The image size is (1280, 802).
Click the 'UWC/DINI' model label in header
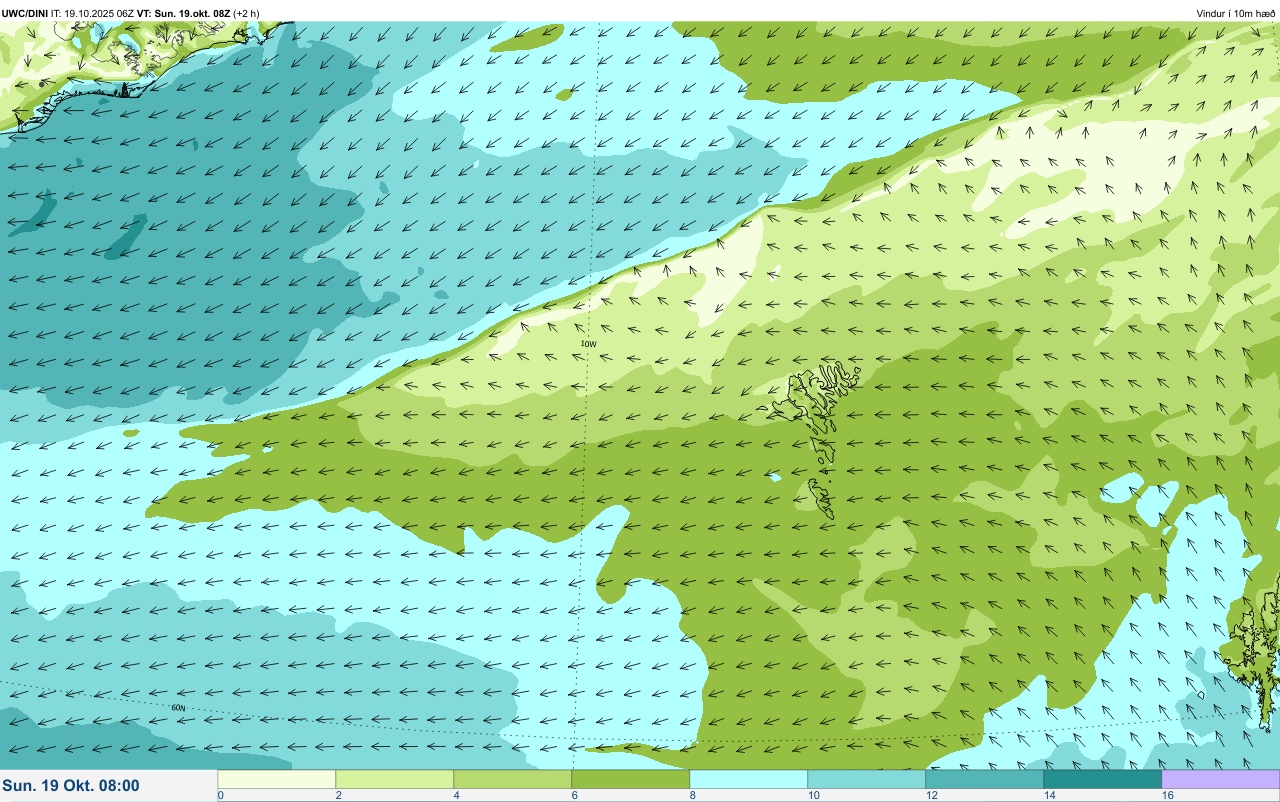click(x=25, y=13)
